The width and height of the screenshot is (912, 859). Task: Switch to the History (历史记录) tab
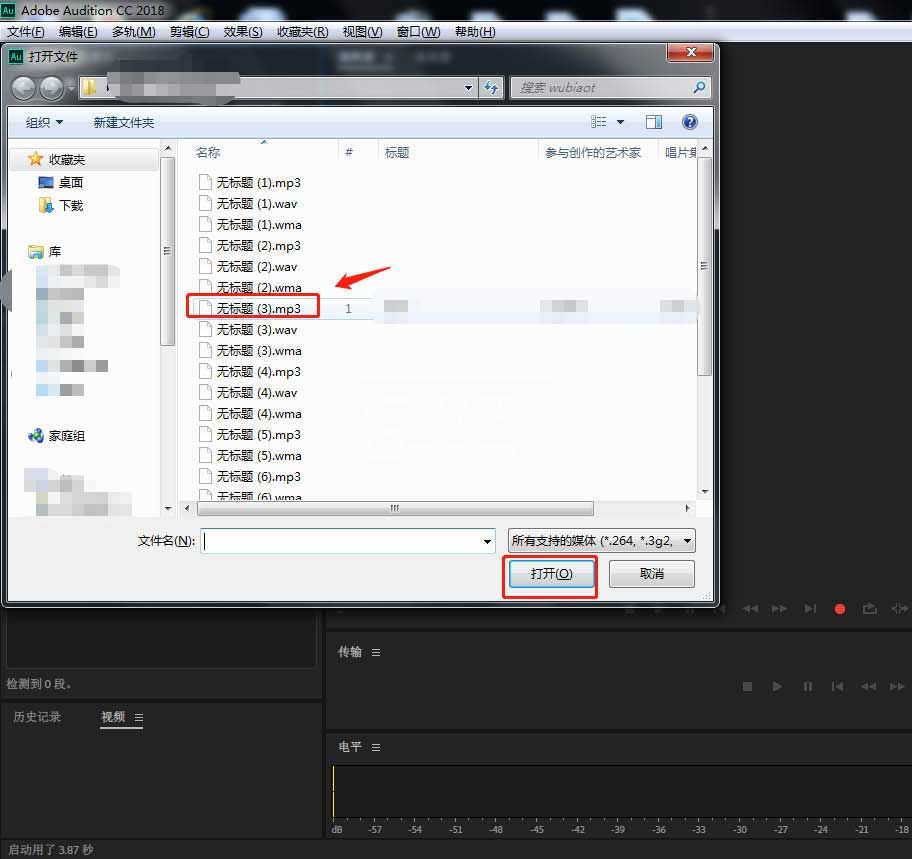37,717
